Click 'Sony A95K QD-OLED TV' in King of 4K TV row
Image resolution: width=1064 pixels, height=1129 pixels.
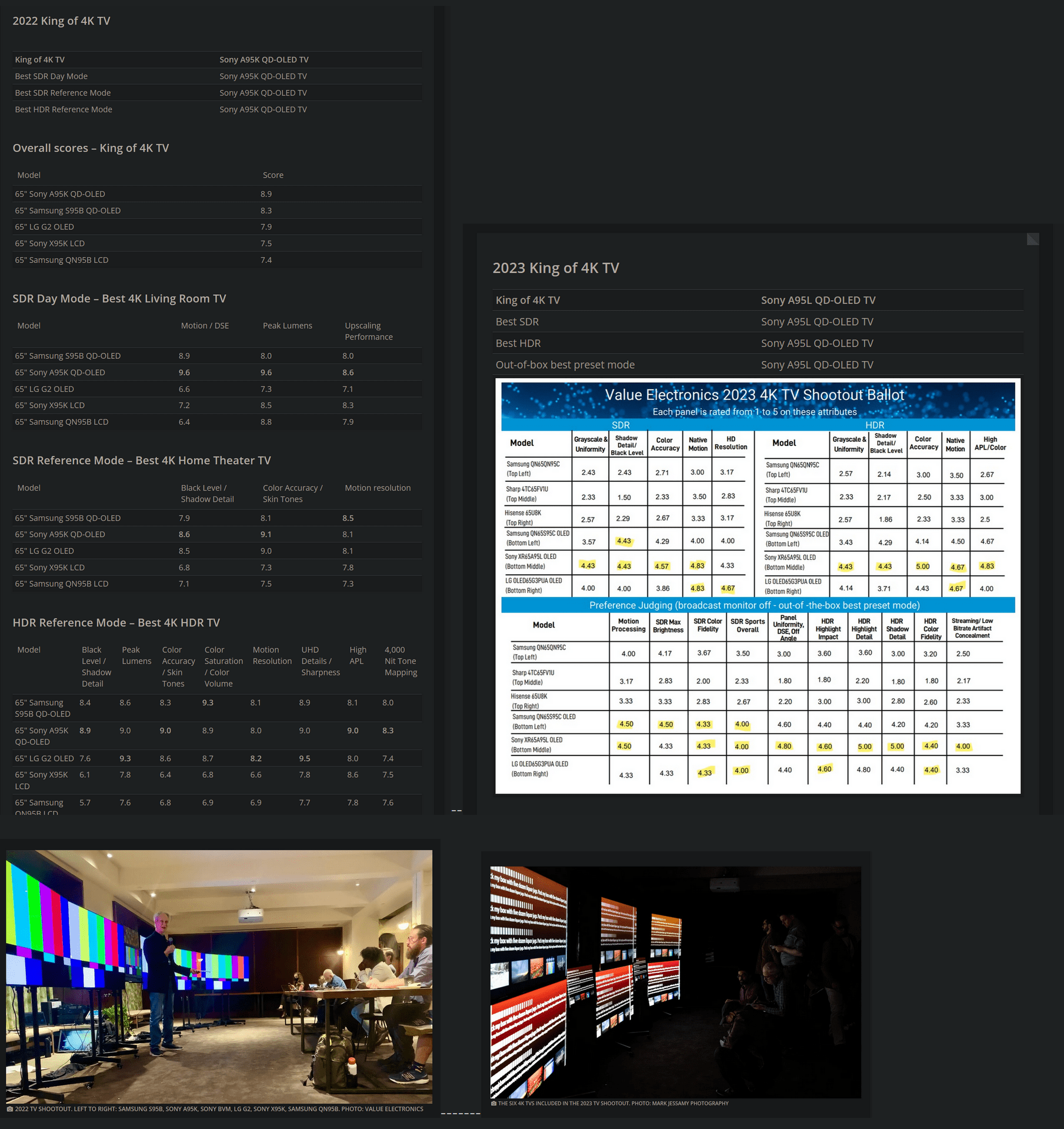click(x=264, y=60)
